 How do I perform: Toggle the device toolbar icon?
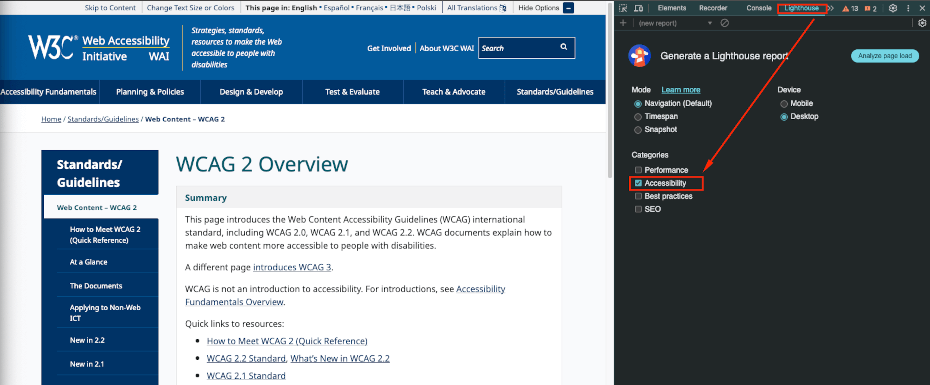[x=639, y=8]
